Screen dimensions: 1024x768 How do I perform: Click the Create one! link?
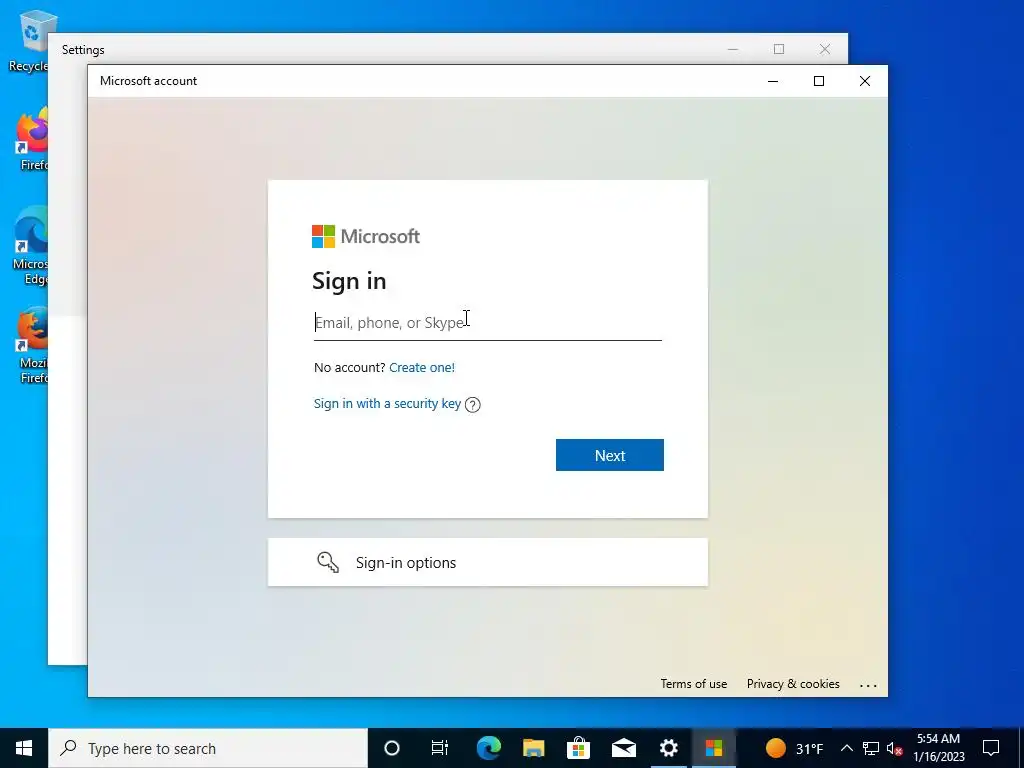[422, 368]
